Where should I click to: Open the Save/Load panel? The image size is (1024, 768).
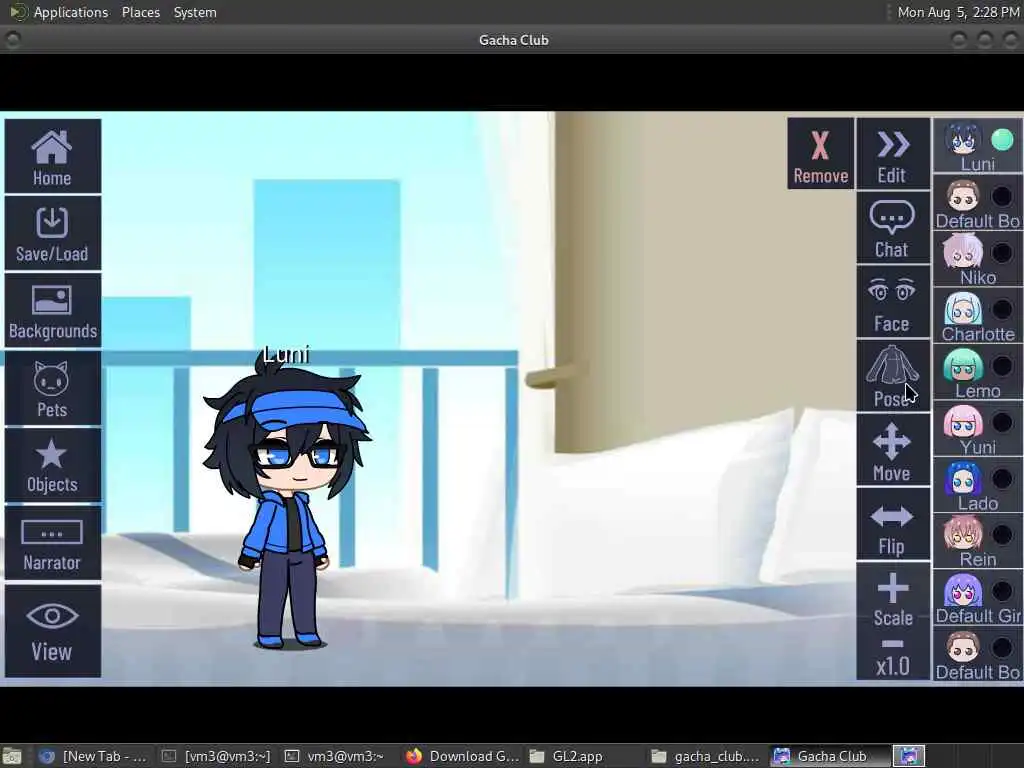click(53, 233)
